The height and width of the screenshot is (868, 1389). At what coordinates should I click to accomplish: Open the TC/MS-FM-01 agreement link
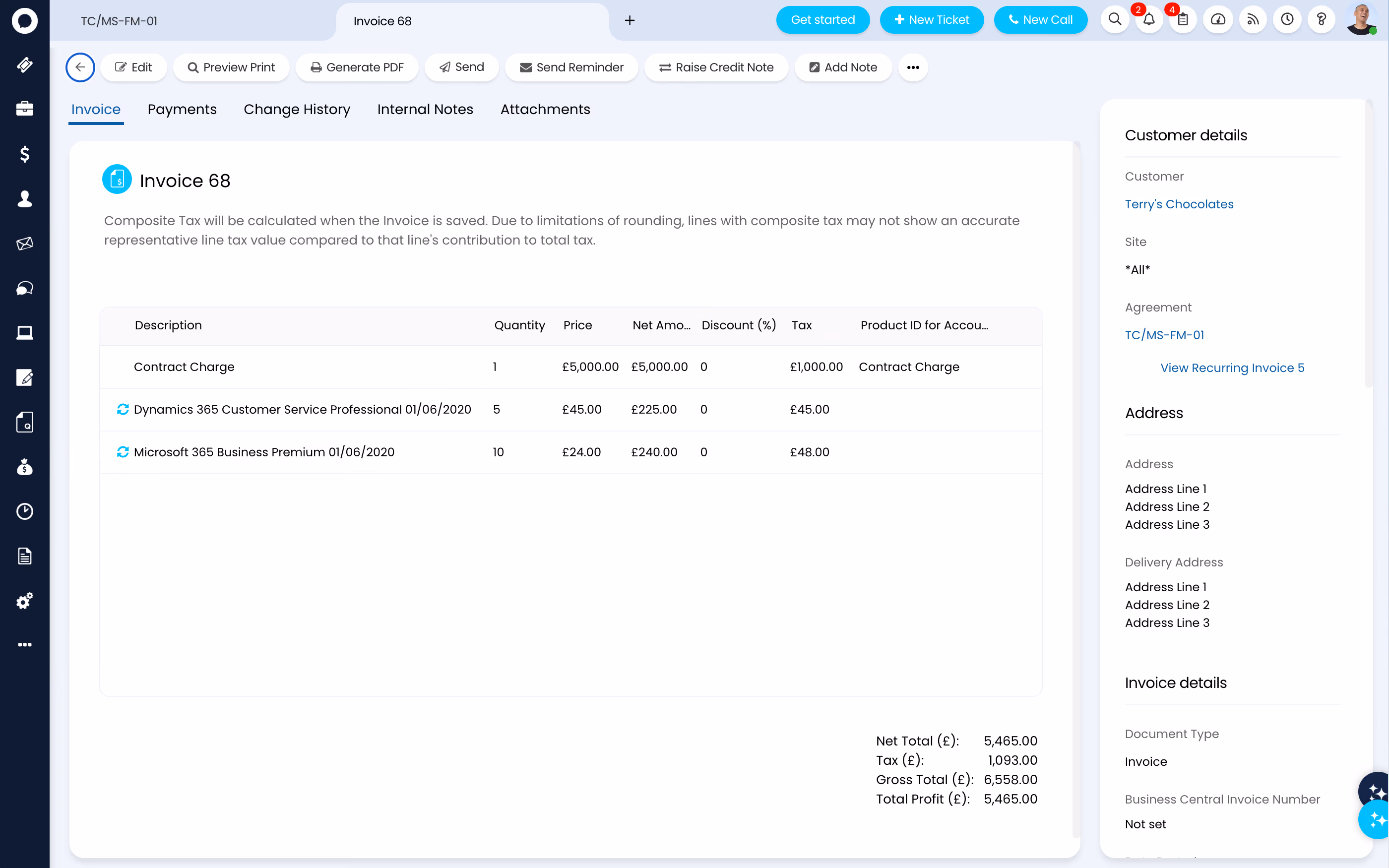point(1165,335)
